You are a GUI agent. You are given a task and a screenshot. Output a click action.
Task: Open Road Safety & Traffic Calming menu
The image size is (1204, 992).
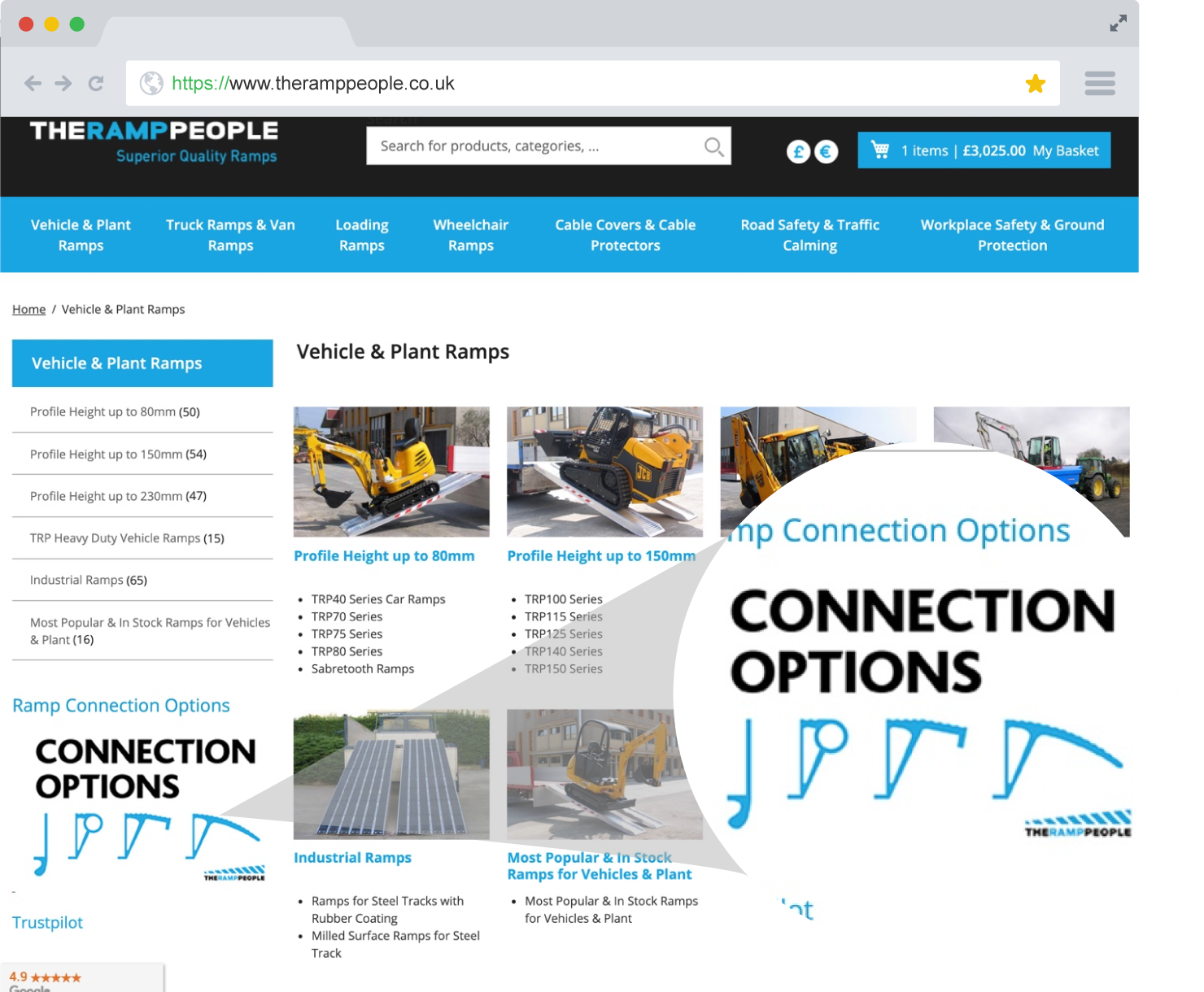pos(810,235)
